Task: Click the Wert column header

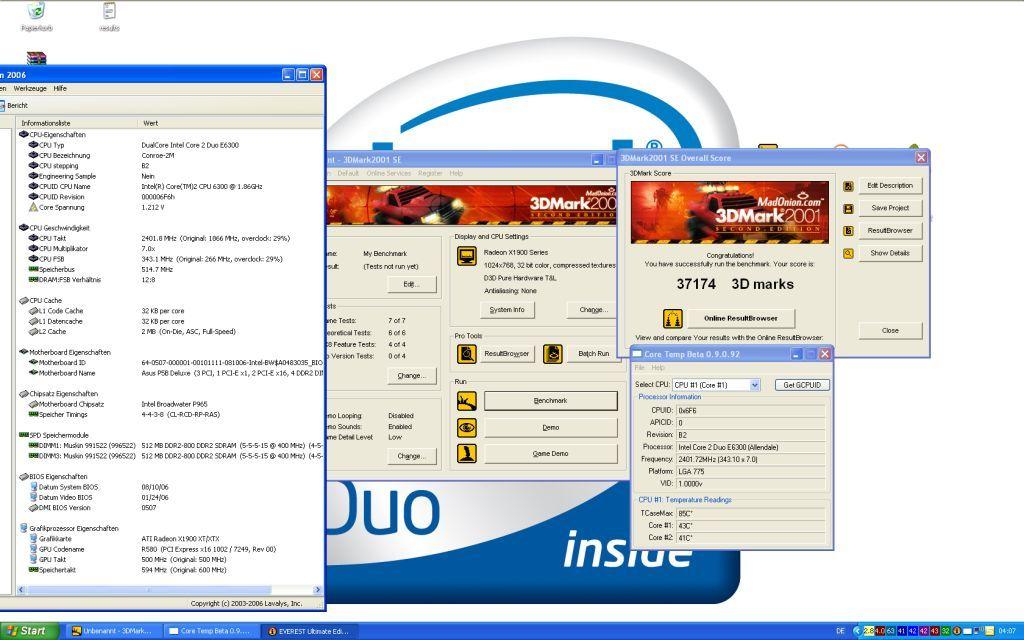Action: [x=231, y=123]
